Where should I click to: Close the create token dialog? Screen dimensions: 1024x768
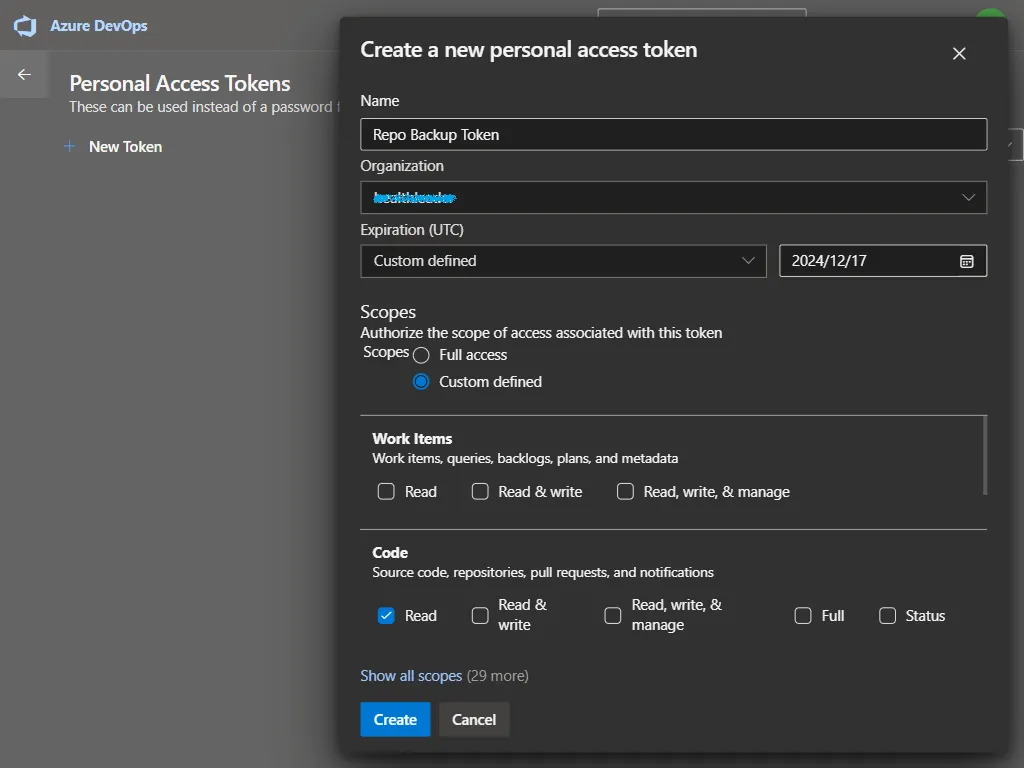click(x=959, y=54)
